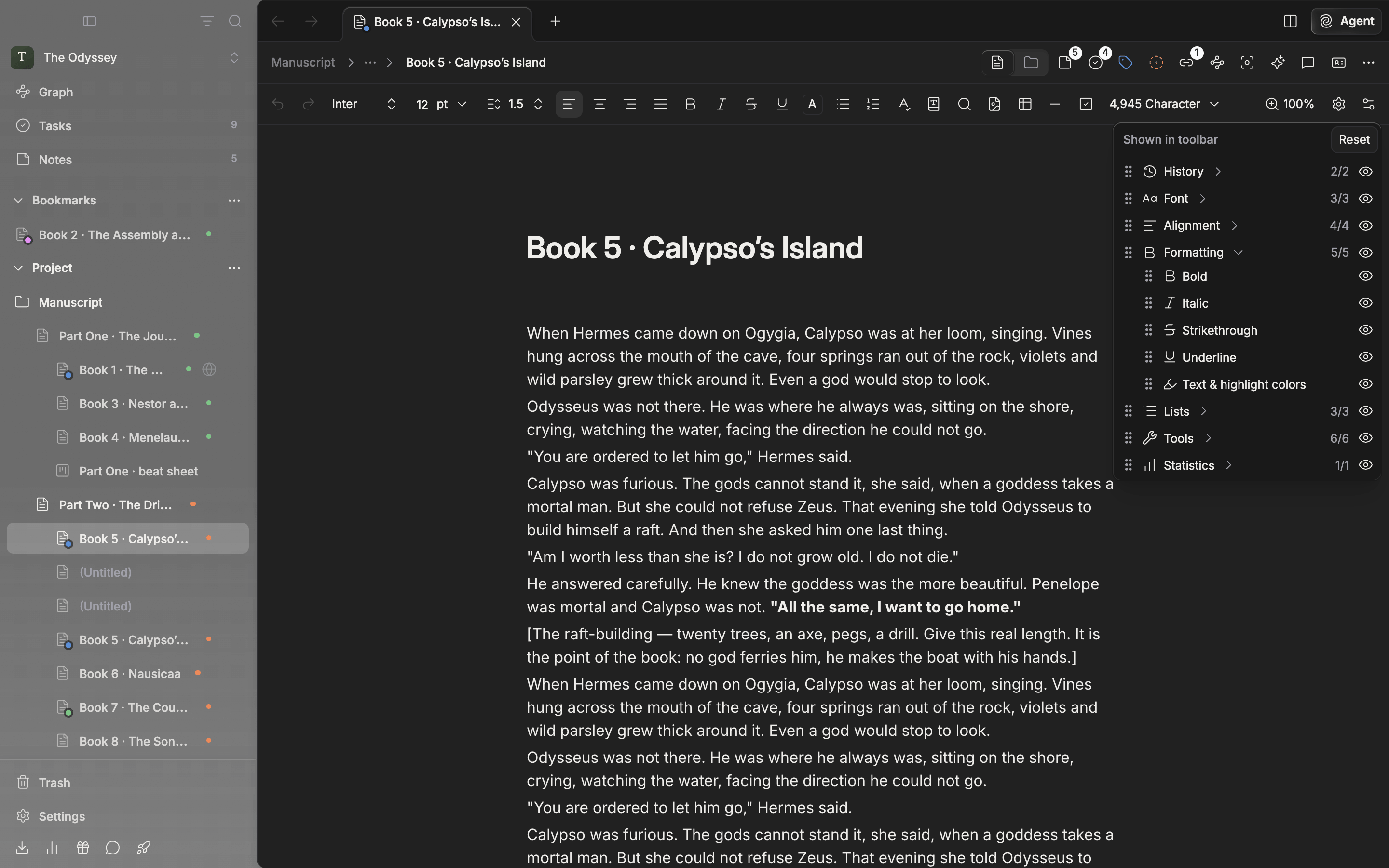Click the 100% zoom control
The image size is (1389, 868).
[1290, 104]
